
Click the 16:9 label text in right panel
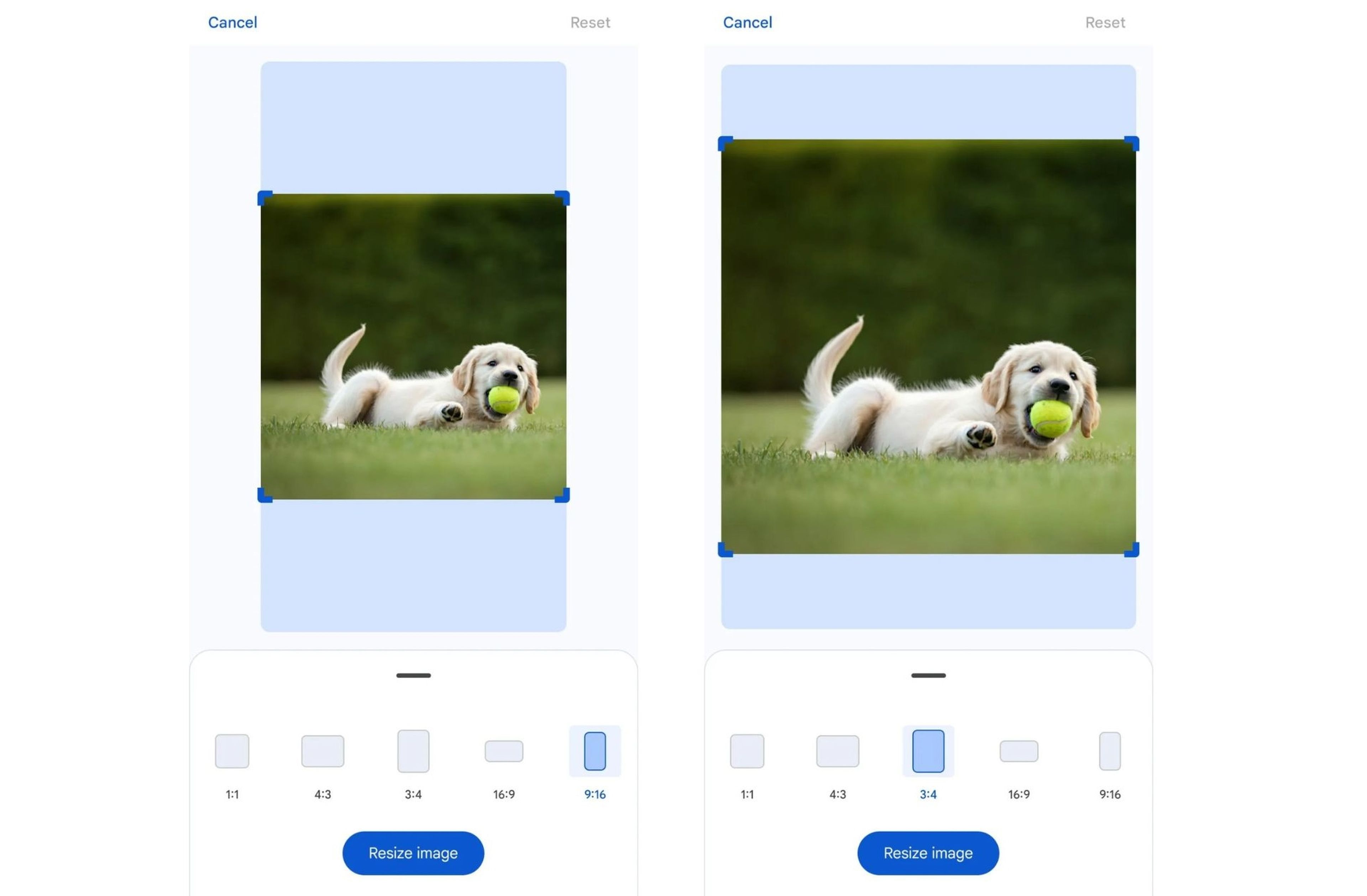coord(1019,794)
